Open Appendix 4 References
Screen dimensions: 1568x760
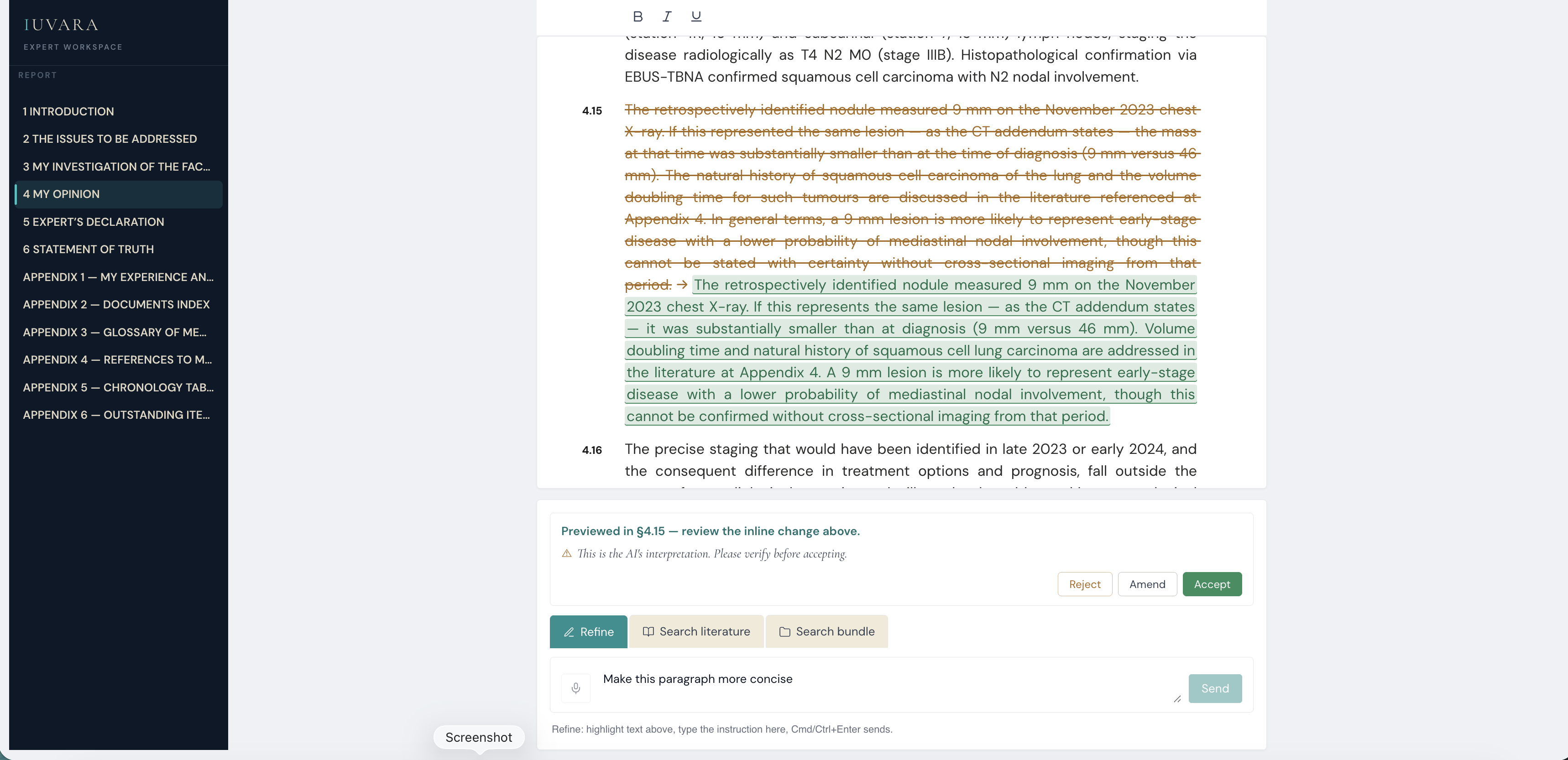click(119, 359)
